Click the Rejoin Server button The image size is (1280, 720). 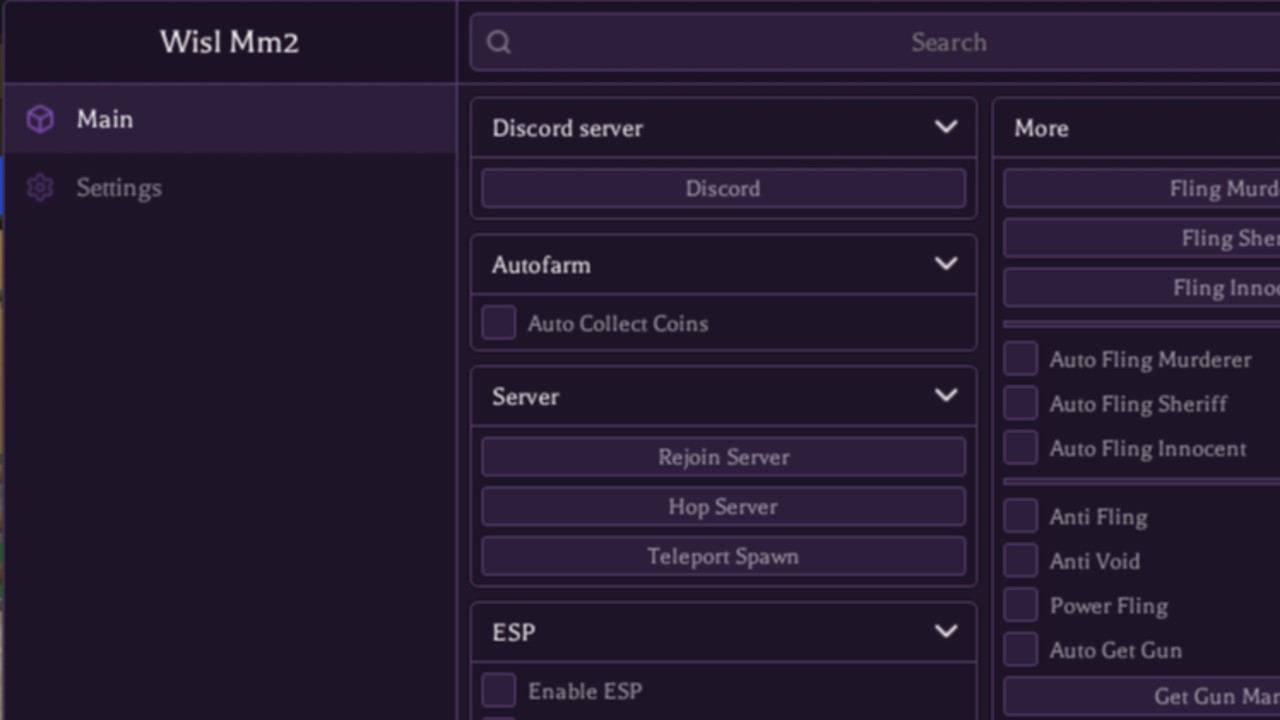(723, 457)
